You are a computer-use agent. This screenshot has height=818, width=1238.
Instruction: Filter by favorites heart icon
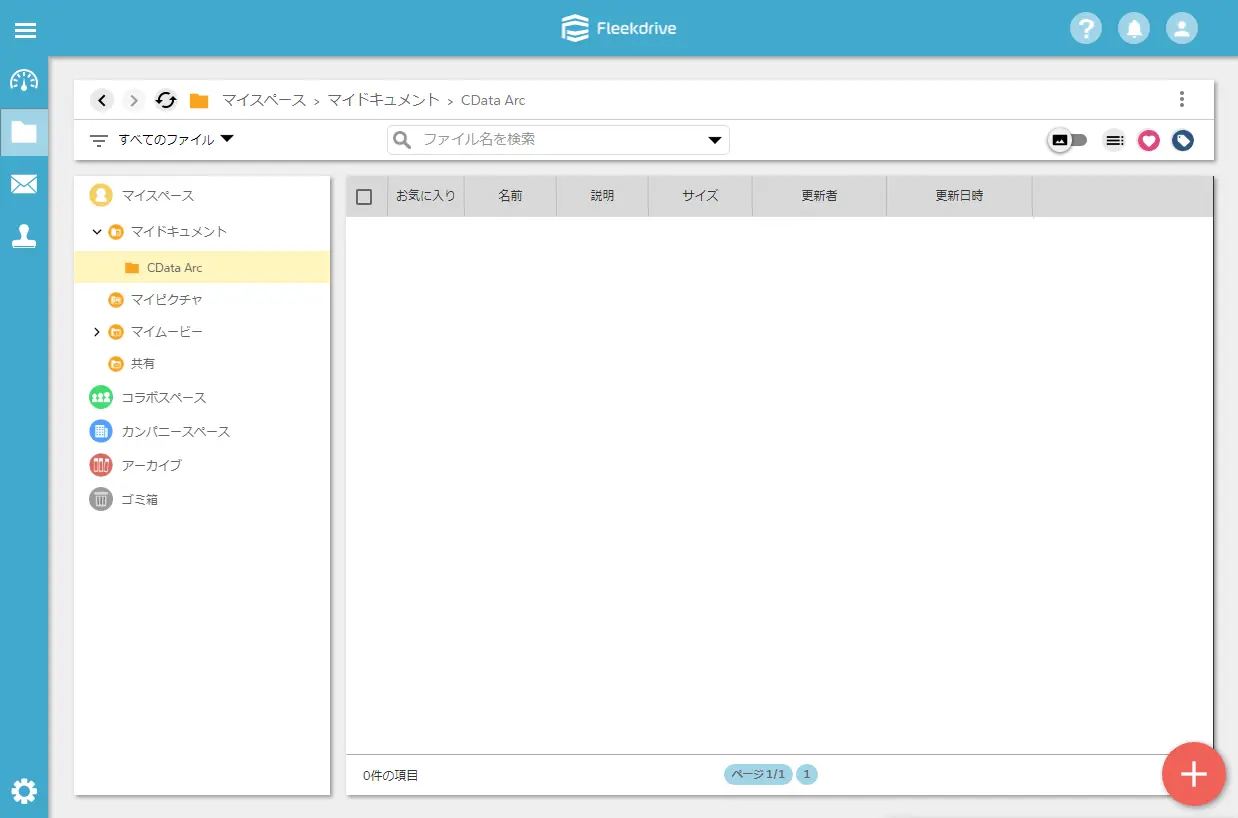[1149, 141]
